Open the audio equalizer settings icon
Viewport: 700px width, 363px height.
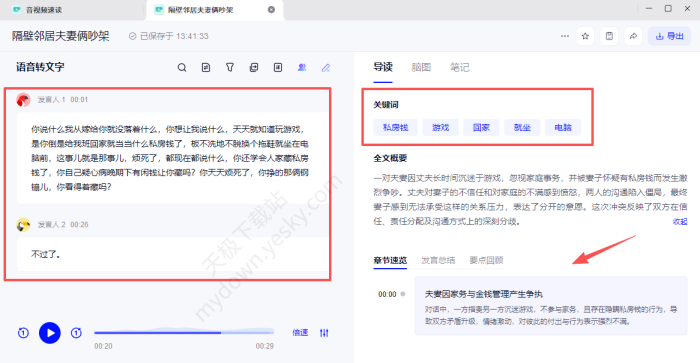pyautogui.click(x=324, y=333)
